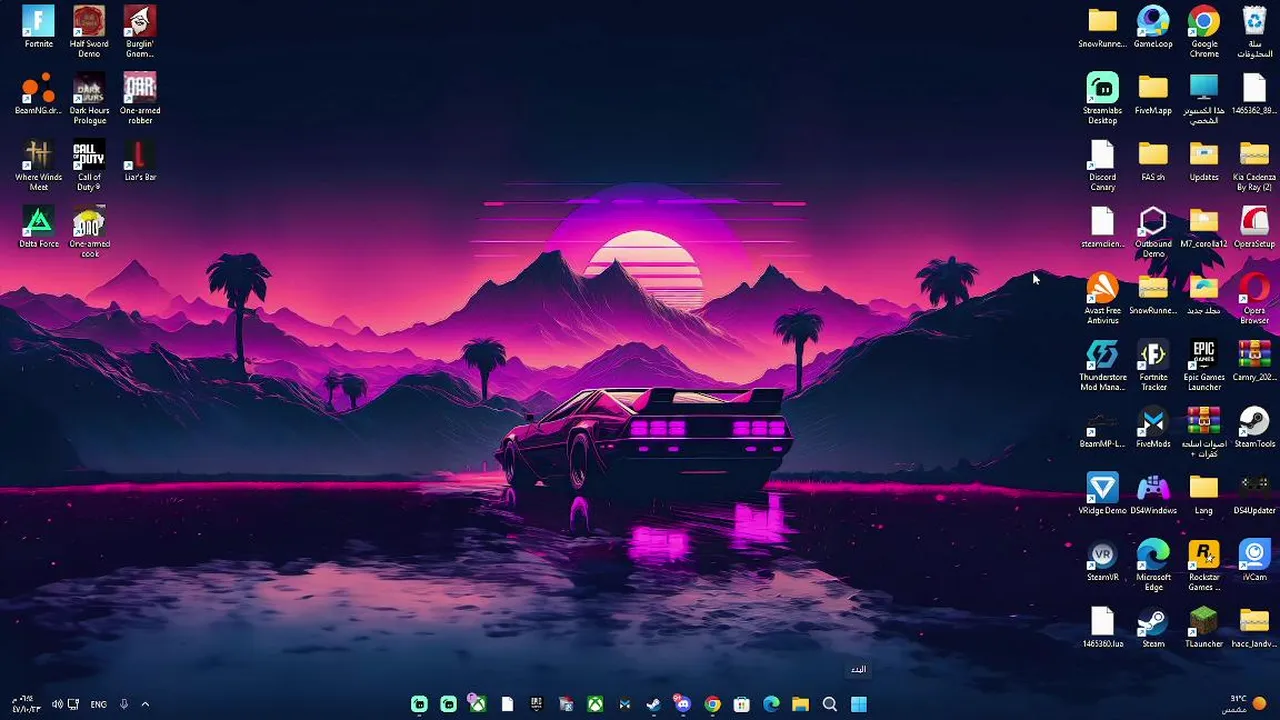Switch to Discord in the taskbar
The width and height of the screenshot is (1280, 720).
click(683, 704)
